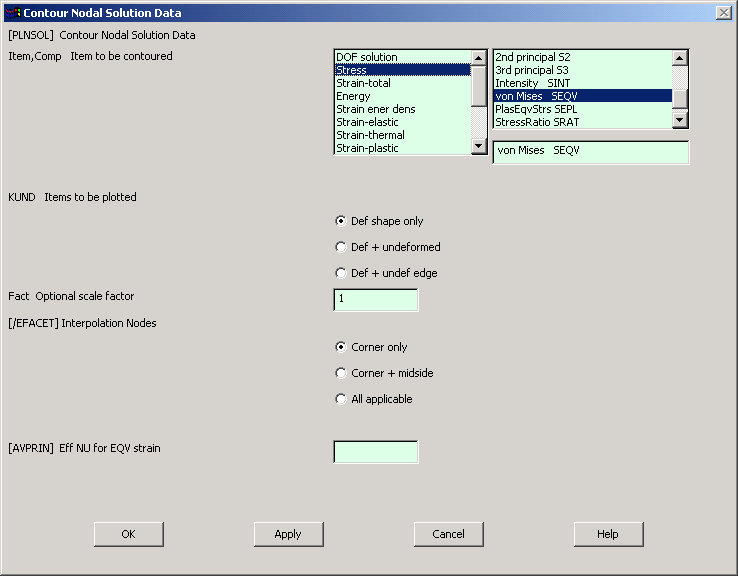Click the Eff NU for EQV strain field
The height and width of the screenshot is (576, 738).
[376, 452]
